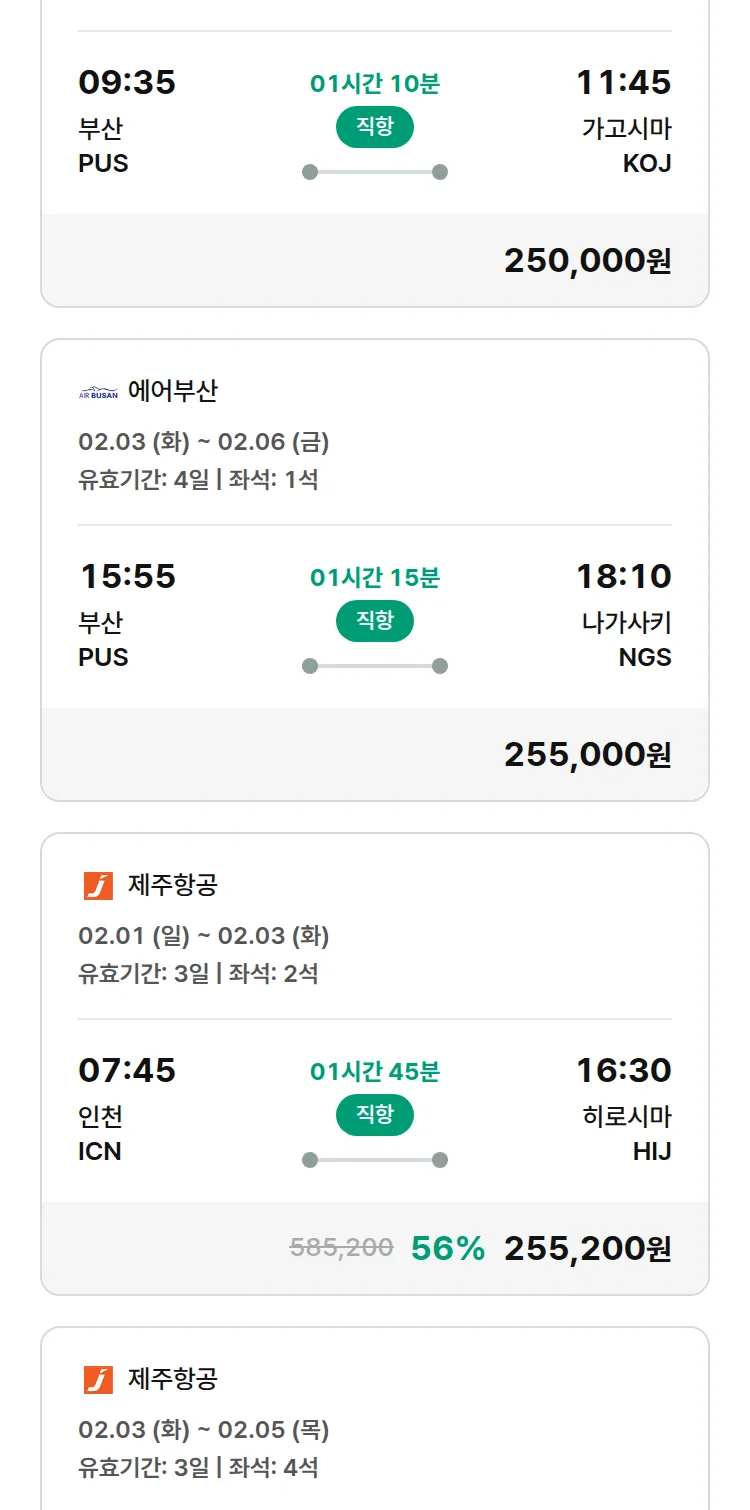Click the 18:10 Nagasaki arrival time
Image resolution: width=750 pixels, height=1510 pixels.
[623, 576]
